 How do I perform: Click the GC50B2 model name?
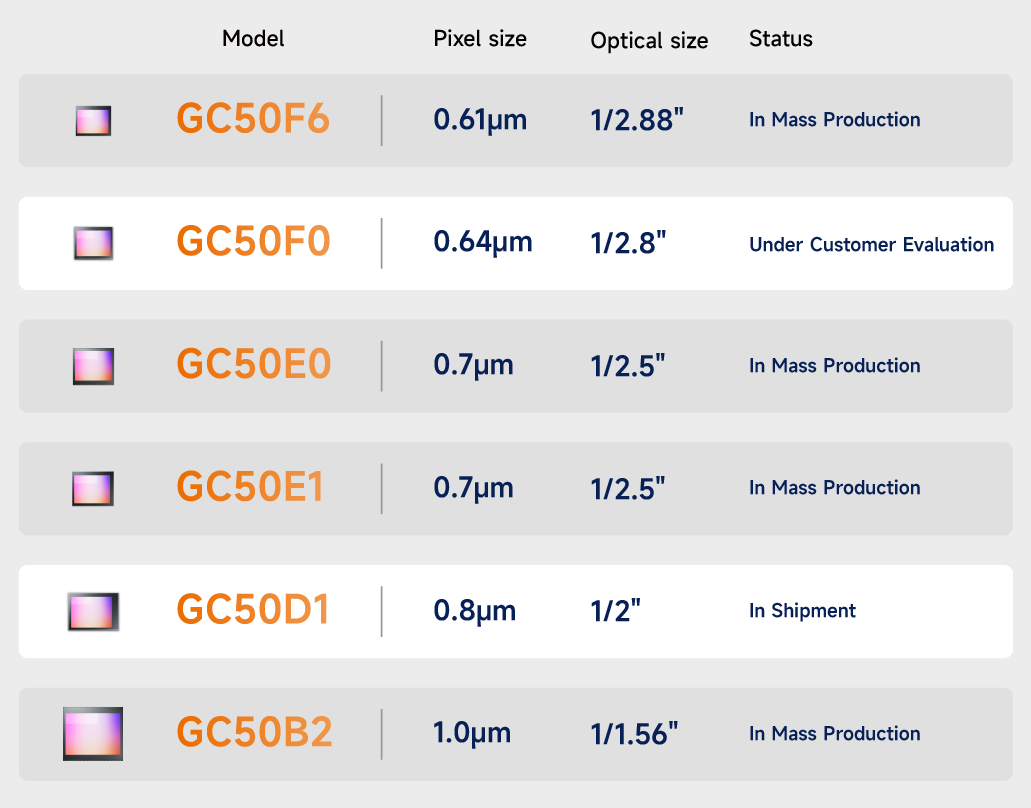pos(254,733)
